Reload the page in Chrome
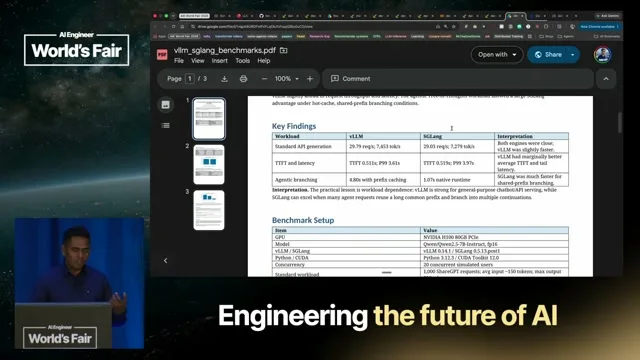Image resolution: width=640 pixels, height=360 pixels. coord(173,27)
